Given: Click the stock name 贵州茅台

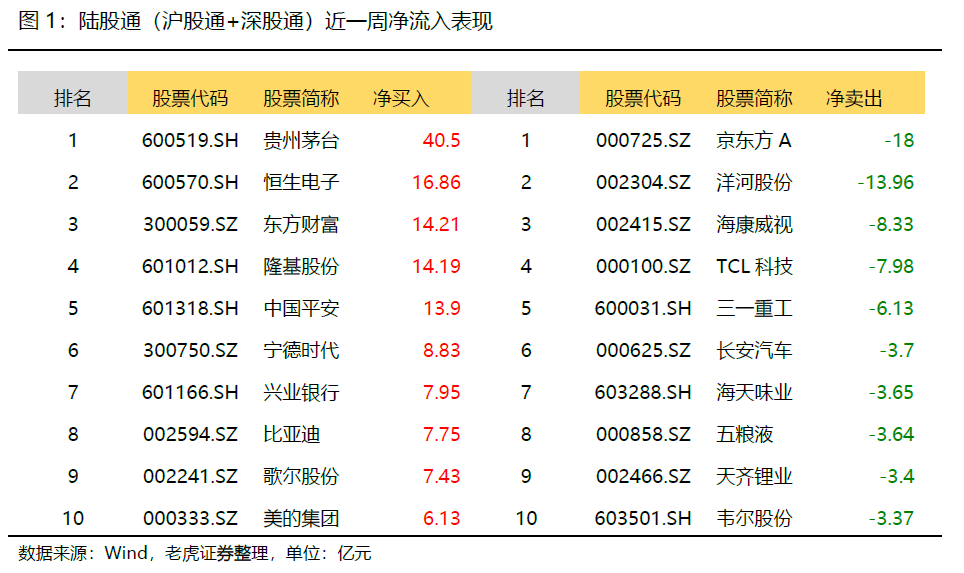Looking at the screenshot, I should (301, 140).
